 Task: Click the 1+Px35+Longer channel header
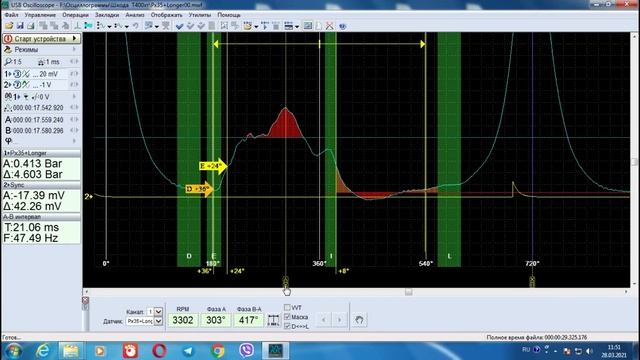41,153
